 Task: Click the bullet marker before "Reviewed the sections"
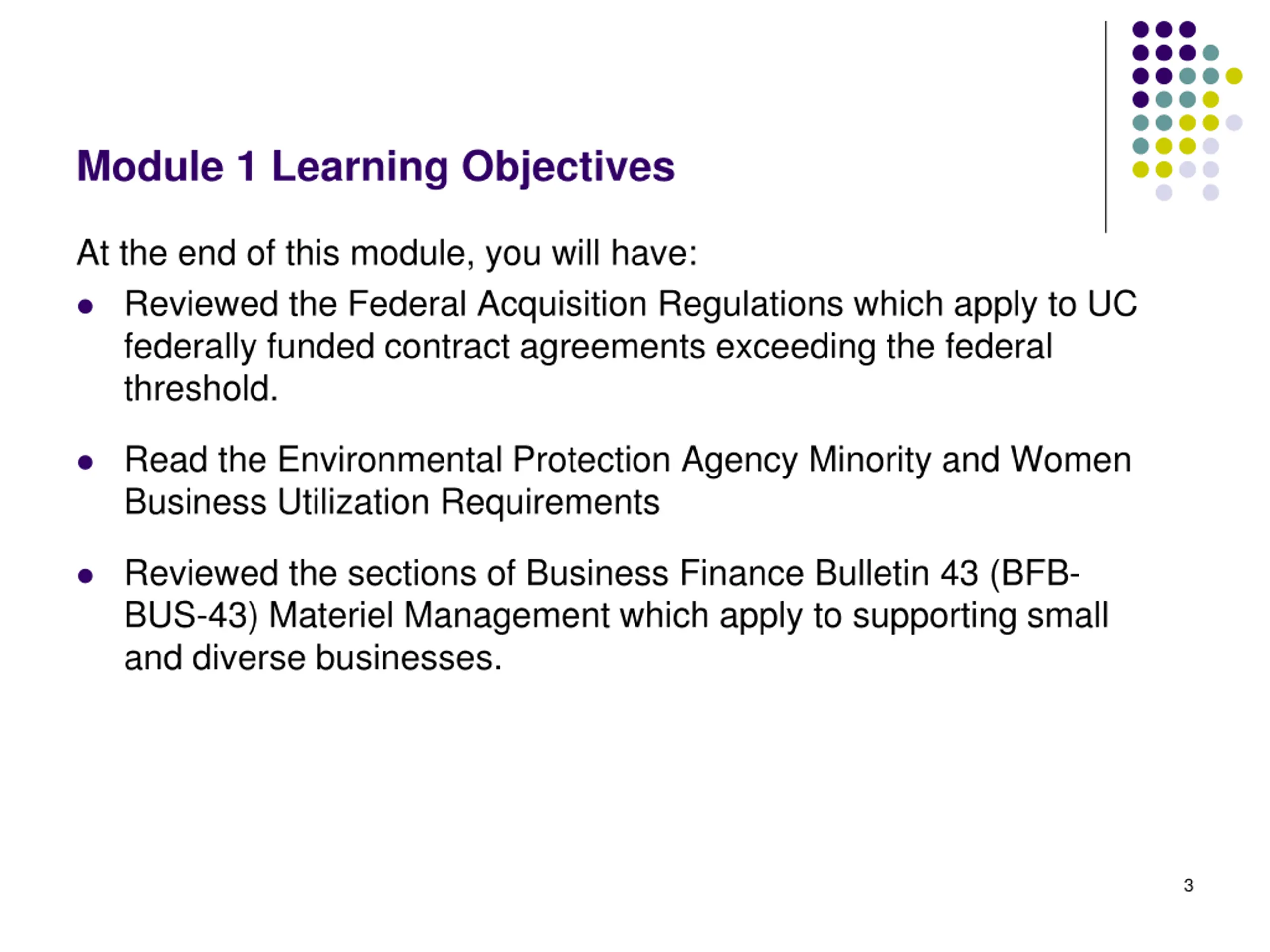tap(85, 576)
